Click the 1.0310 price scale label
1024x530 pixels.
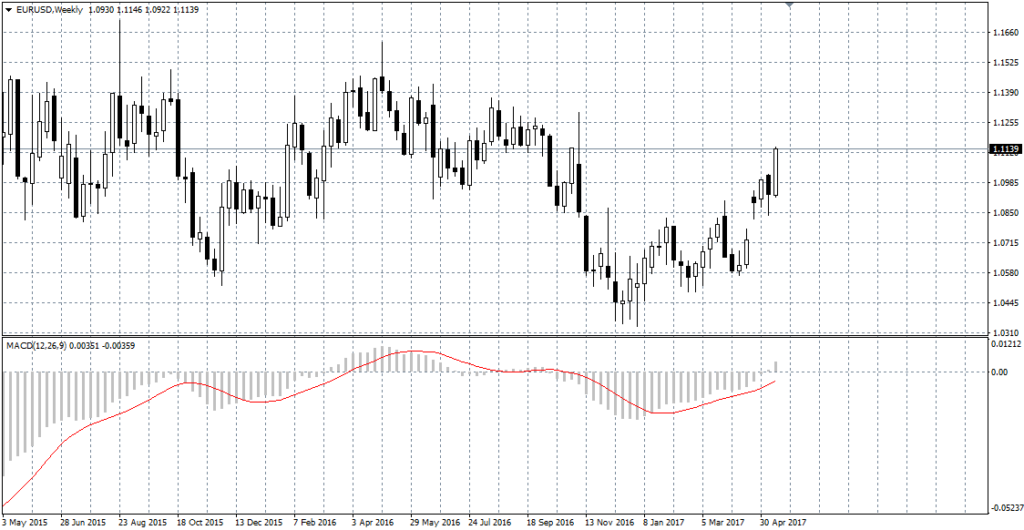(1003, 332)
